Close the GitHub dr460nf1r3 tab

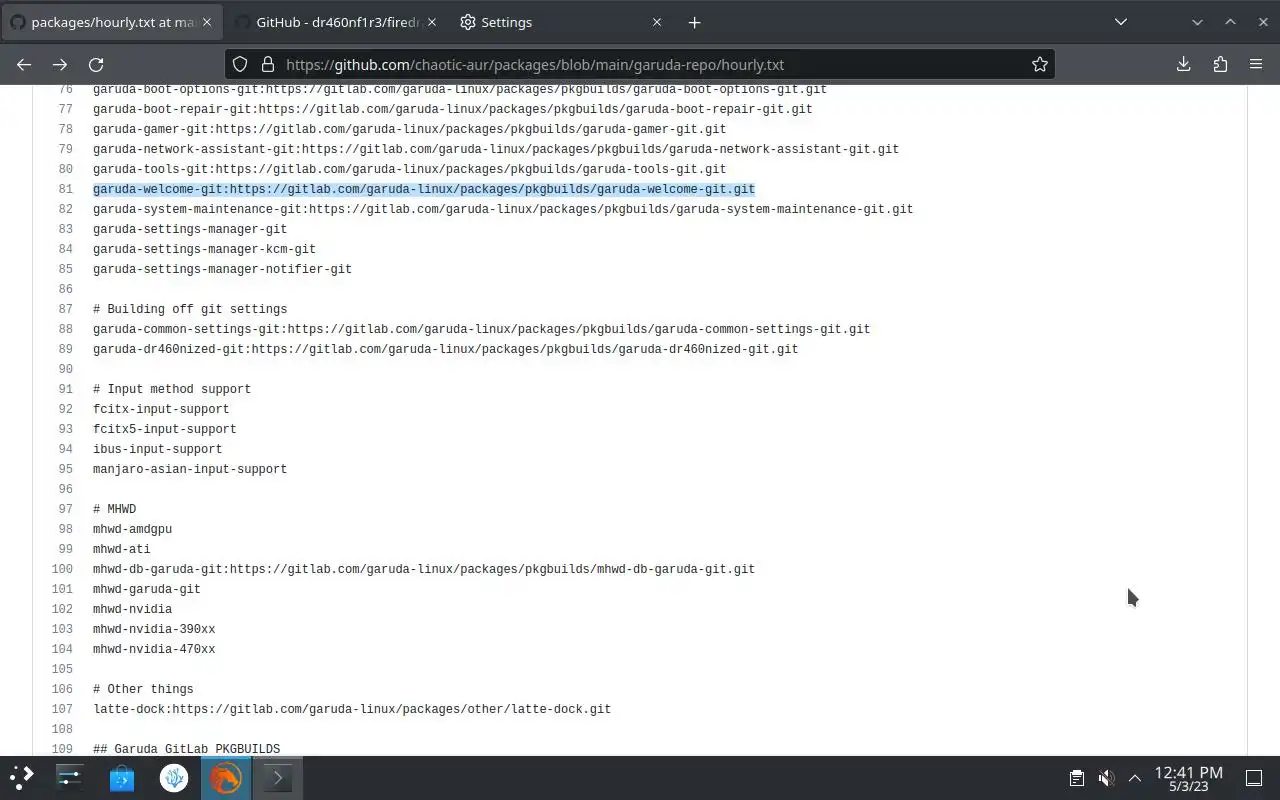(432, 22)
